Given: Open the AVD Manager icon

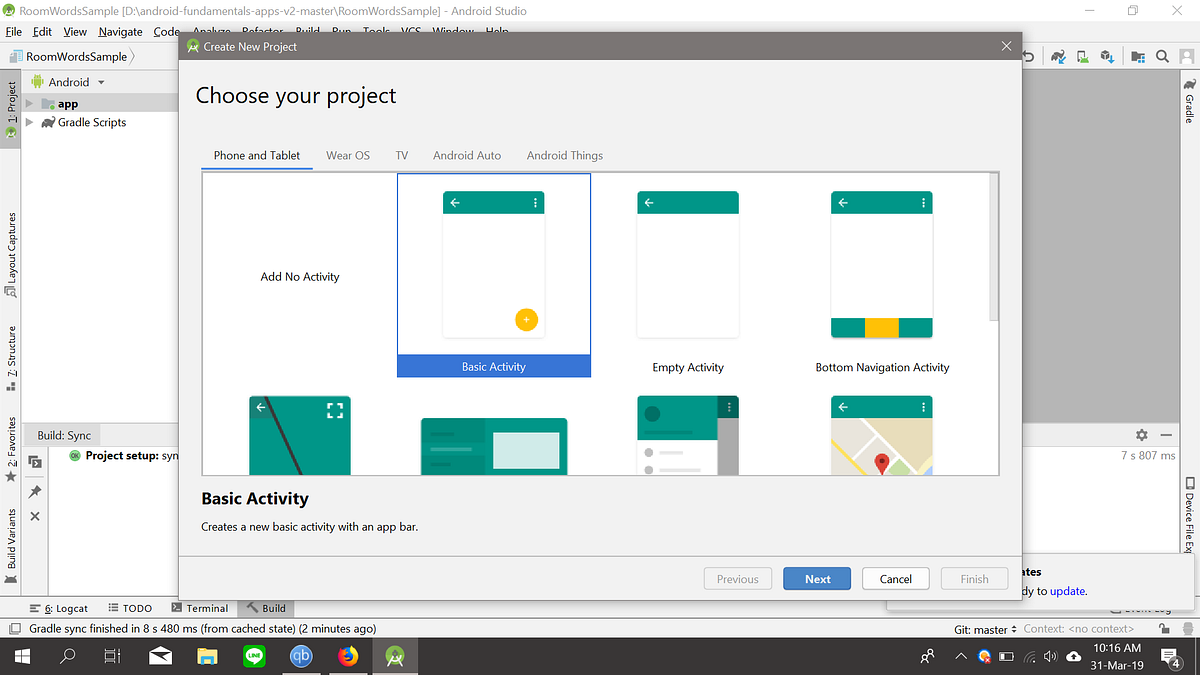Looking at the screenshot, I should (1082, 56).
